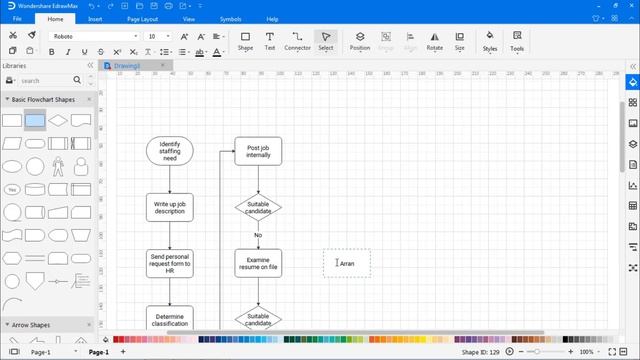Click the undo arrow in title bar

91,6
